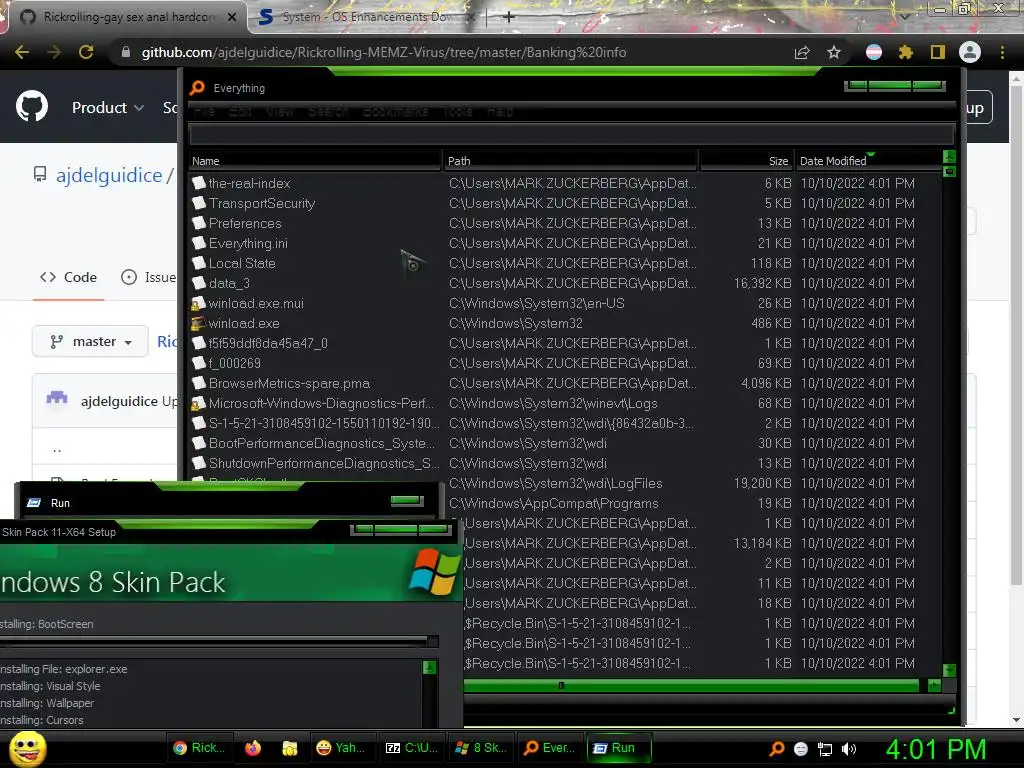The height and width of the screenshot is (768, 1024).
Task: Sort by the Path column header
Action: tap(571, 161)
